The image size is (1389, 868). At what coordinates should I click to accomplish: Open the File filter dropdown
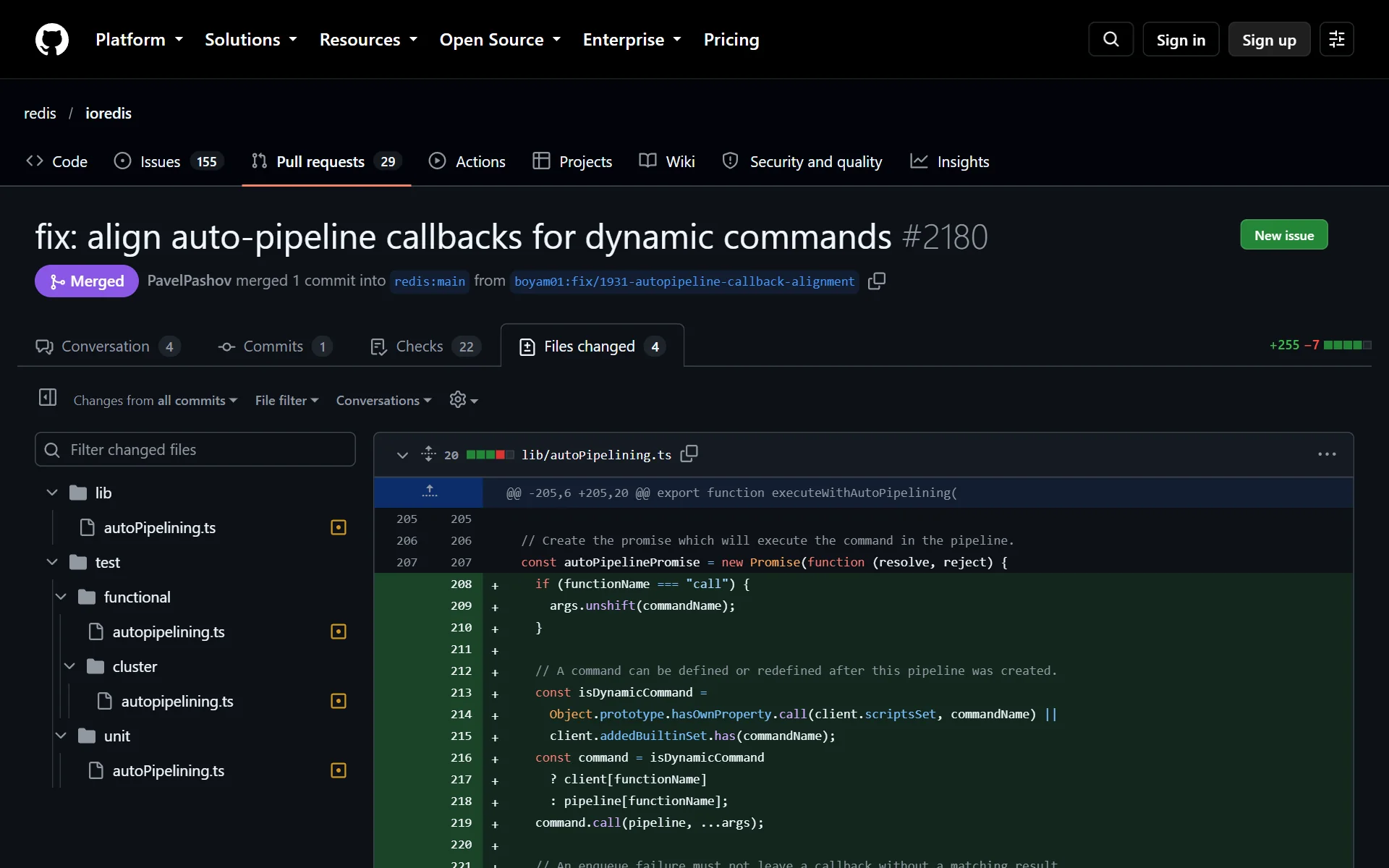[x=286, y=400]
